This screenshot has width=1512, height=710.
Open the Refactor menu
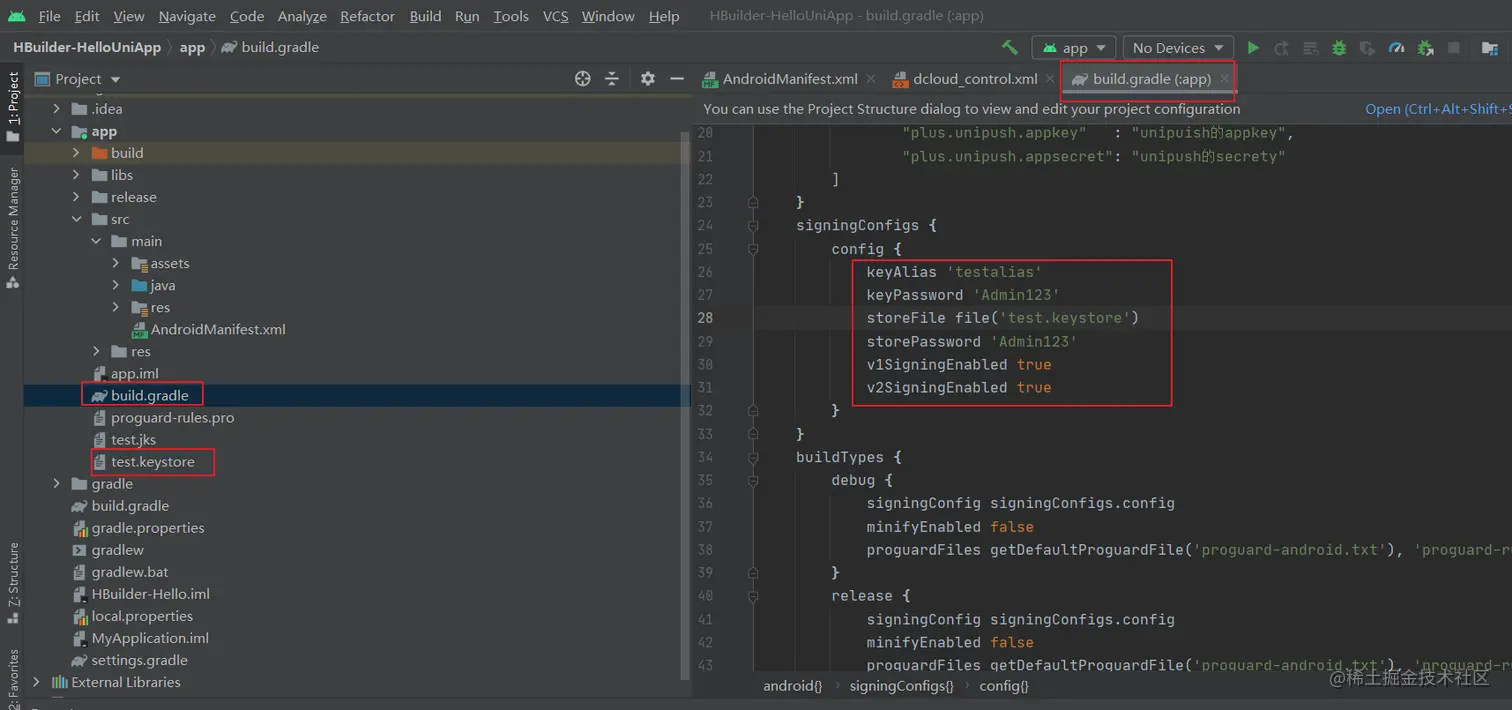point(369,16)
